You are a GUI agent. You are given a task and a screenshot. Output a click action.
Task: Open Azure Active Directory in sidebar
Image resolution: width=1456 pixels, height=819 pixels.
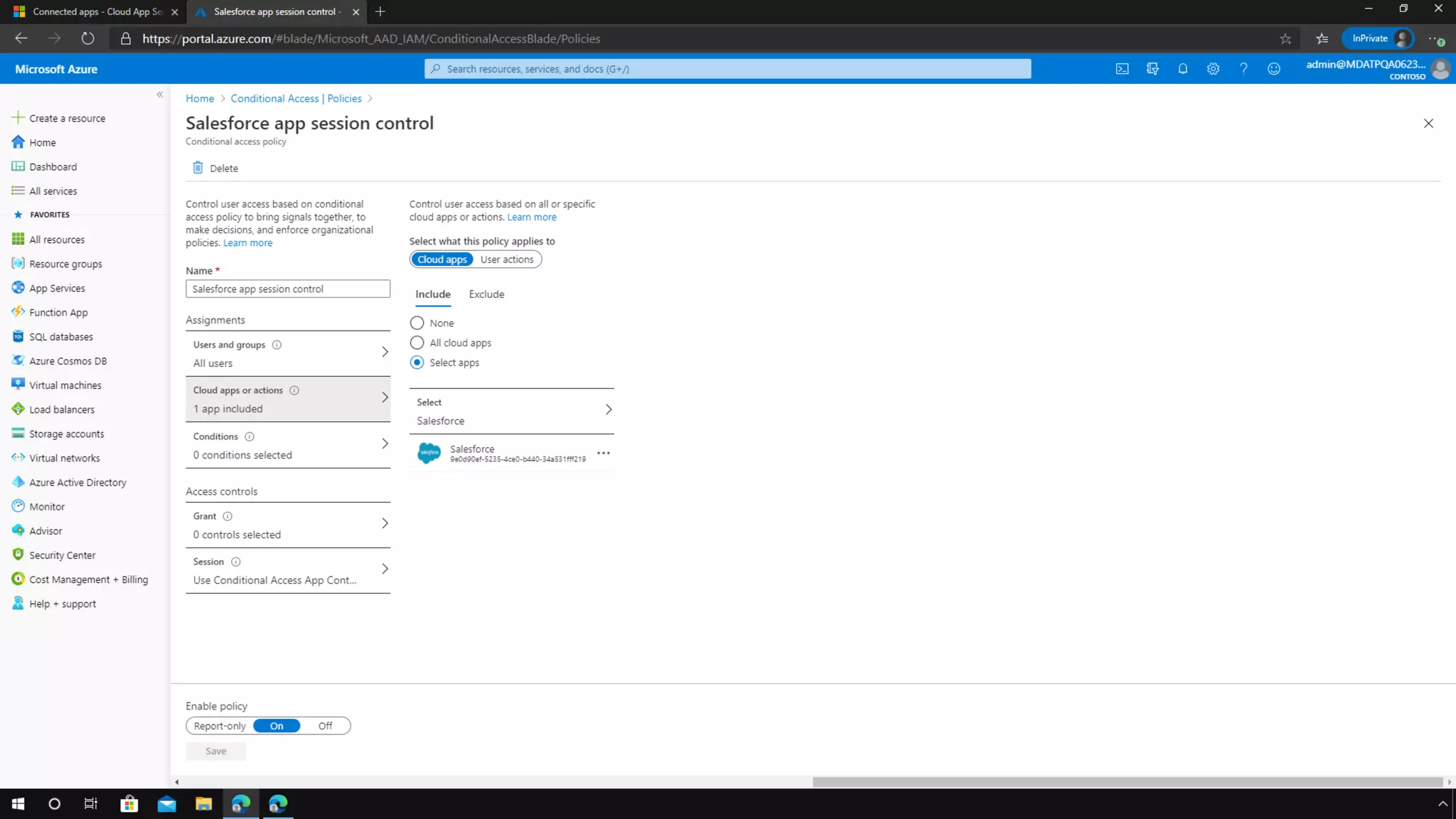[77, 482]
